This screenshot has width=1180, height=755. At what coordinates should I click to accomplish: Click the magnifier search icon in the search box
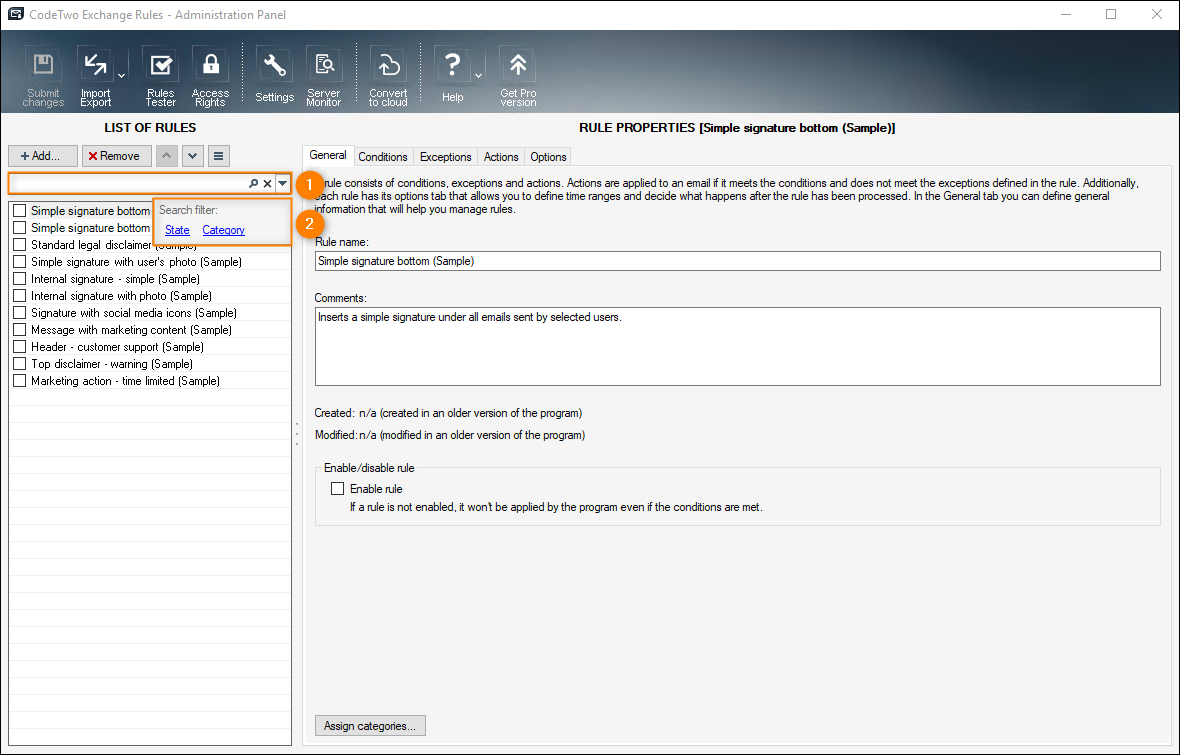pyautogui.click(x=254, y=183)
